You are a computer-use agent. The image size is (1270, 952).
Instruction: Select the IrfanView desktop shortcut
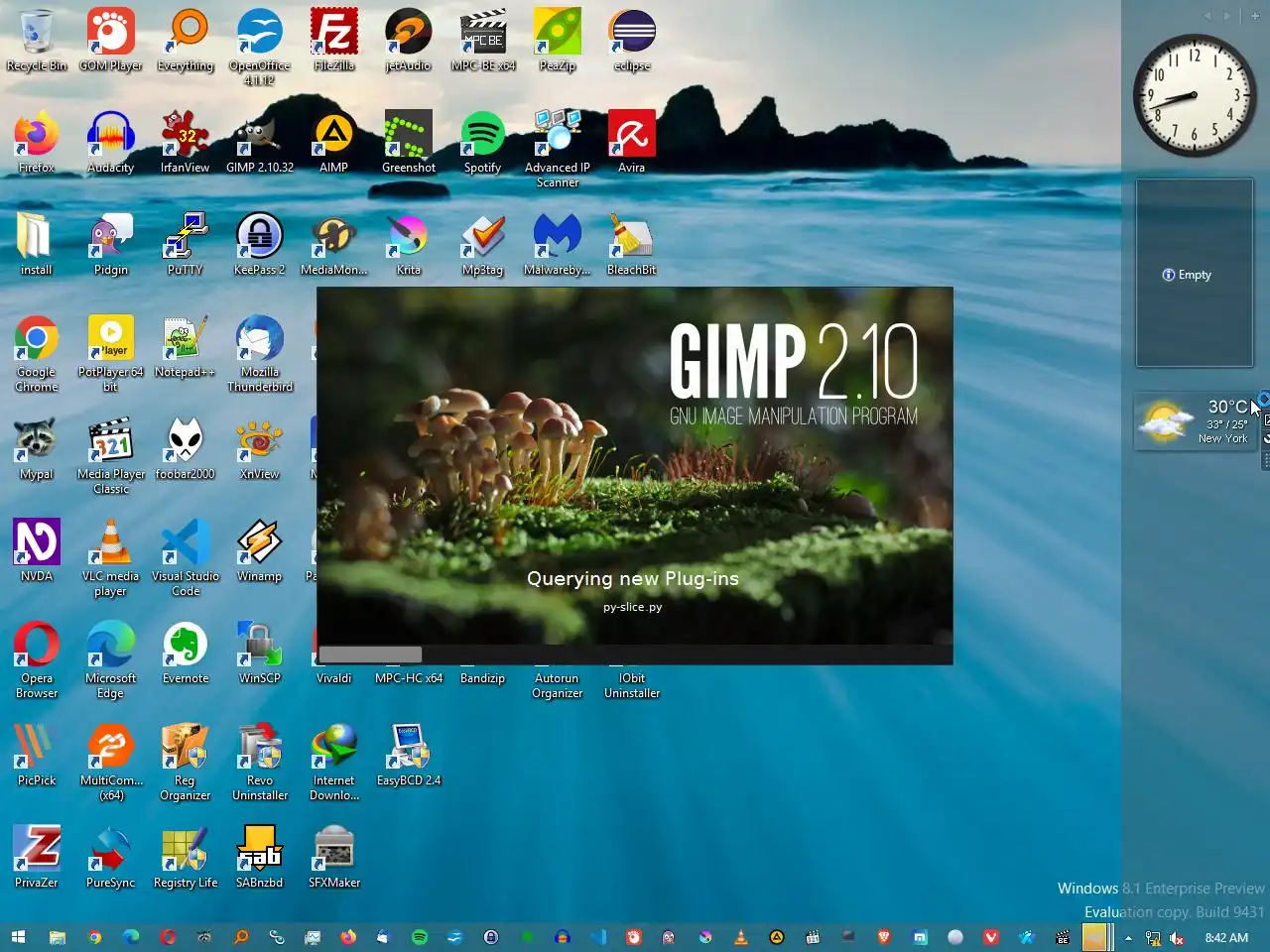186,142
